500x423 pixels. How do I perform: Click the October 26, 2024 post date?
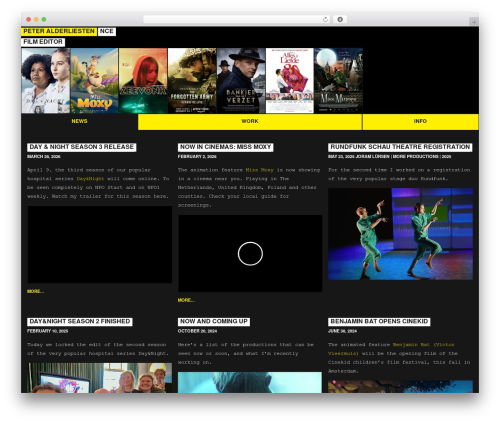197,331
